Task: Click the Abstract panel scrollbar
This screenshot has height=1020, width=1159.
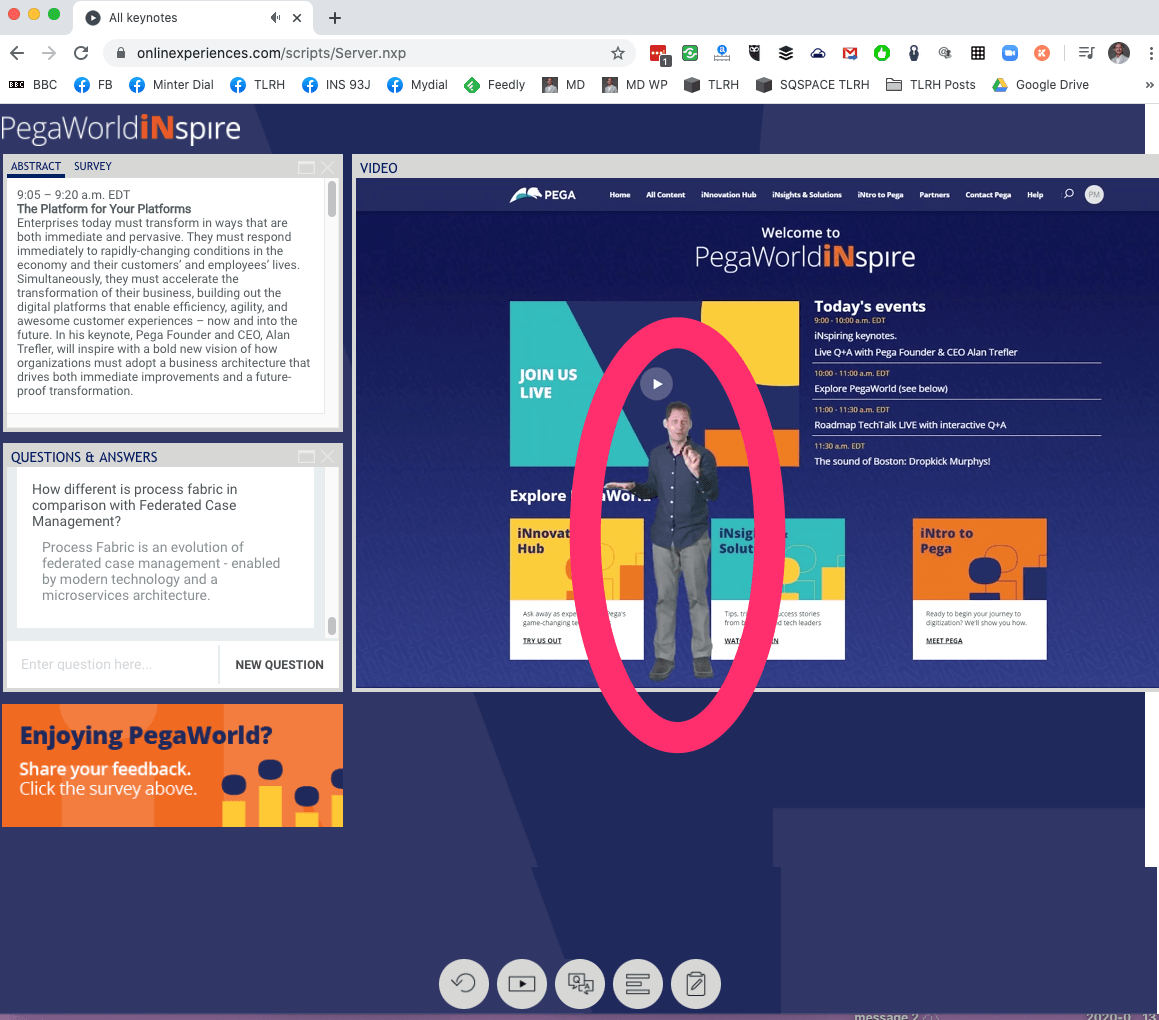Action: (x=332, y=199)
